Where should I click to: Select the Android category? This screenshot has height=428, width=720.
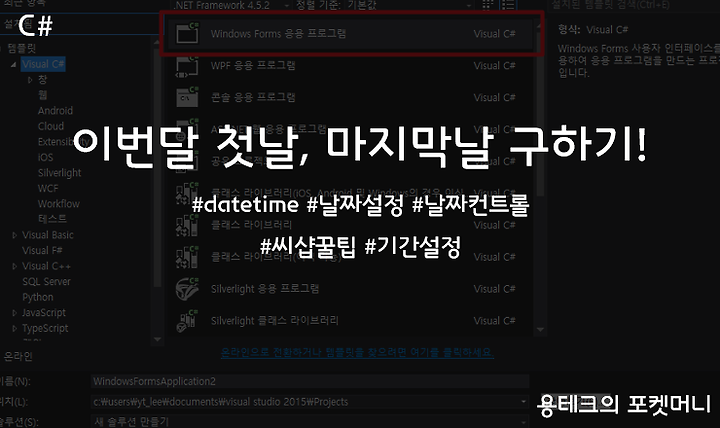[55, 111]
